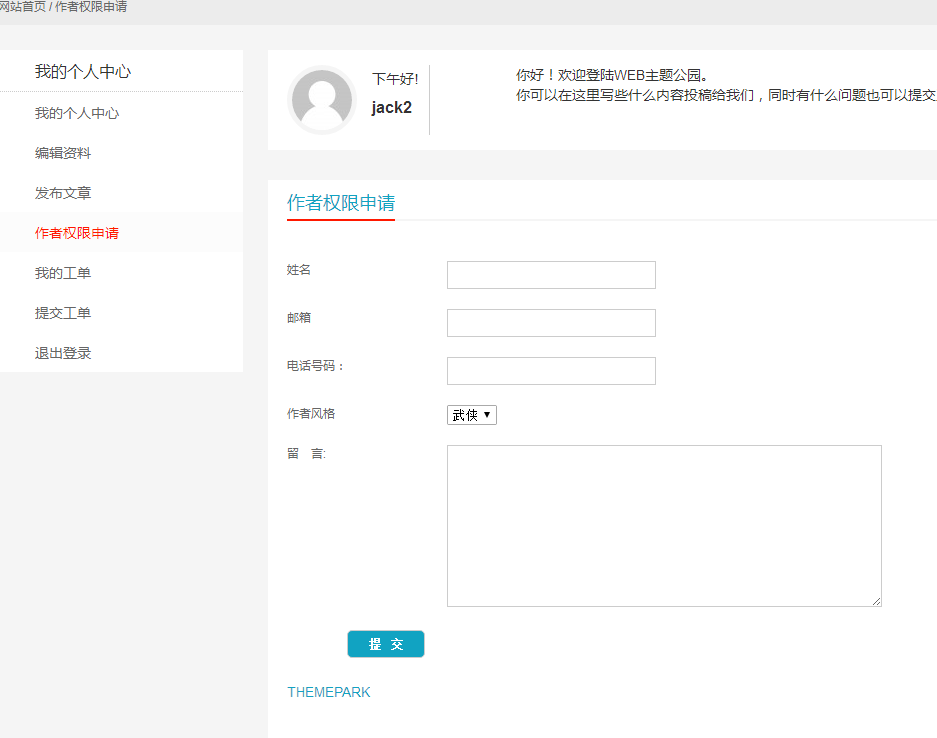Open the THEMEPARK footer link
937x738 pixels.
point(329,691)
